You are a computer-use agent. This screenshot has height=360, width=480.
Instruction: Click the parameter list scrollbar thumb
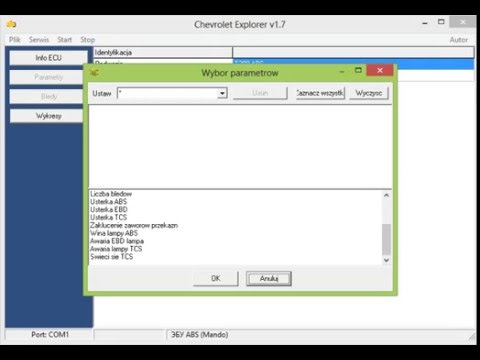pos(386,239)
